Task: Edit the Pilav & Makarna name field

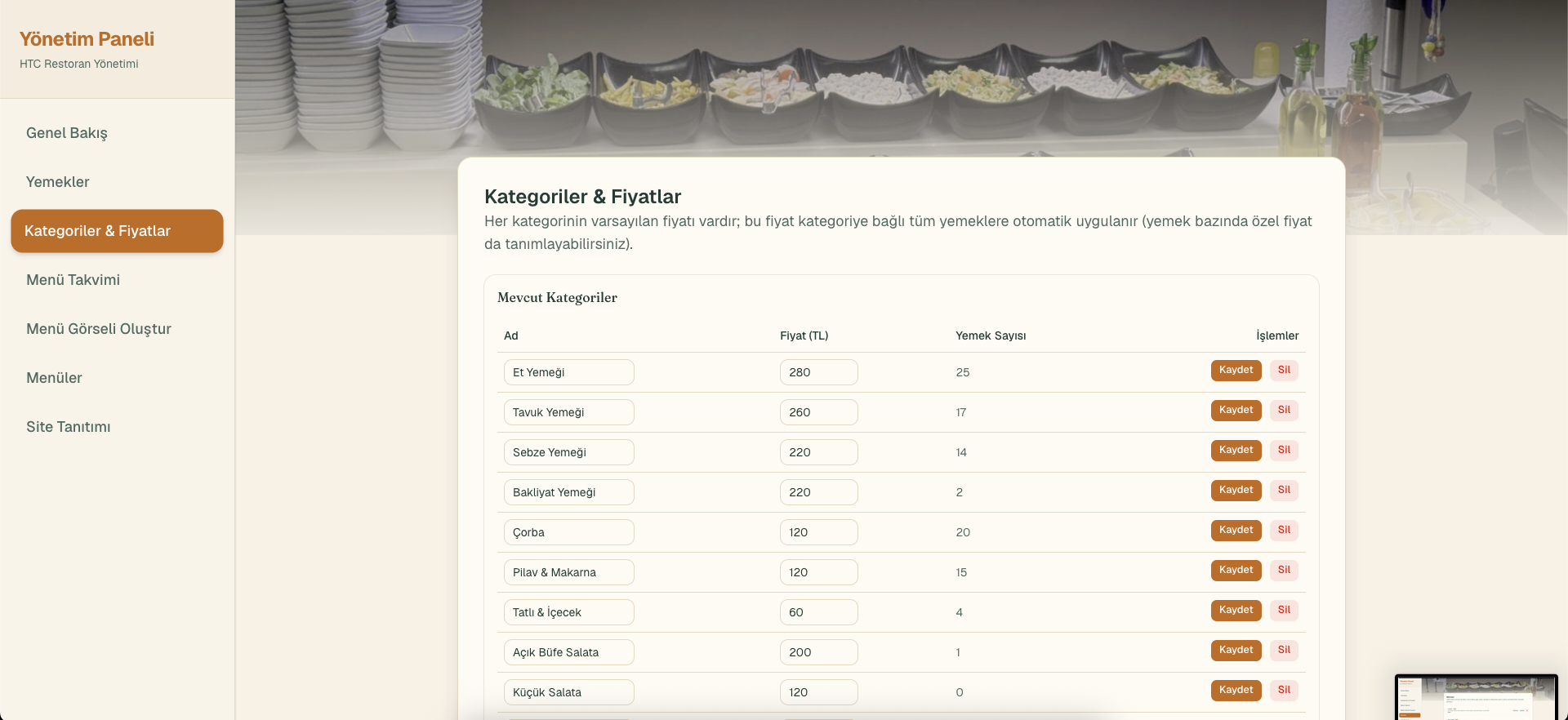Action: tap(569, 572)
